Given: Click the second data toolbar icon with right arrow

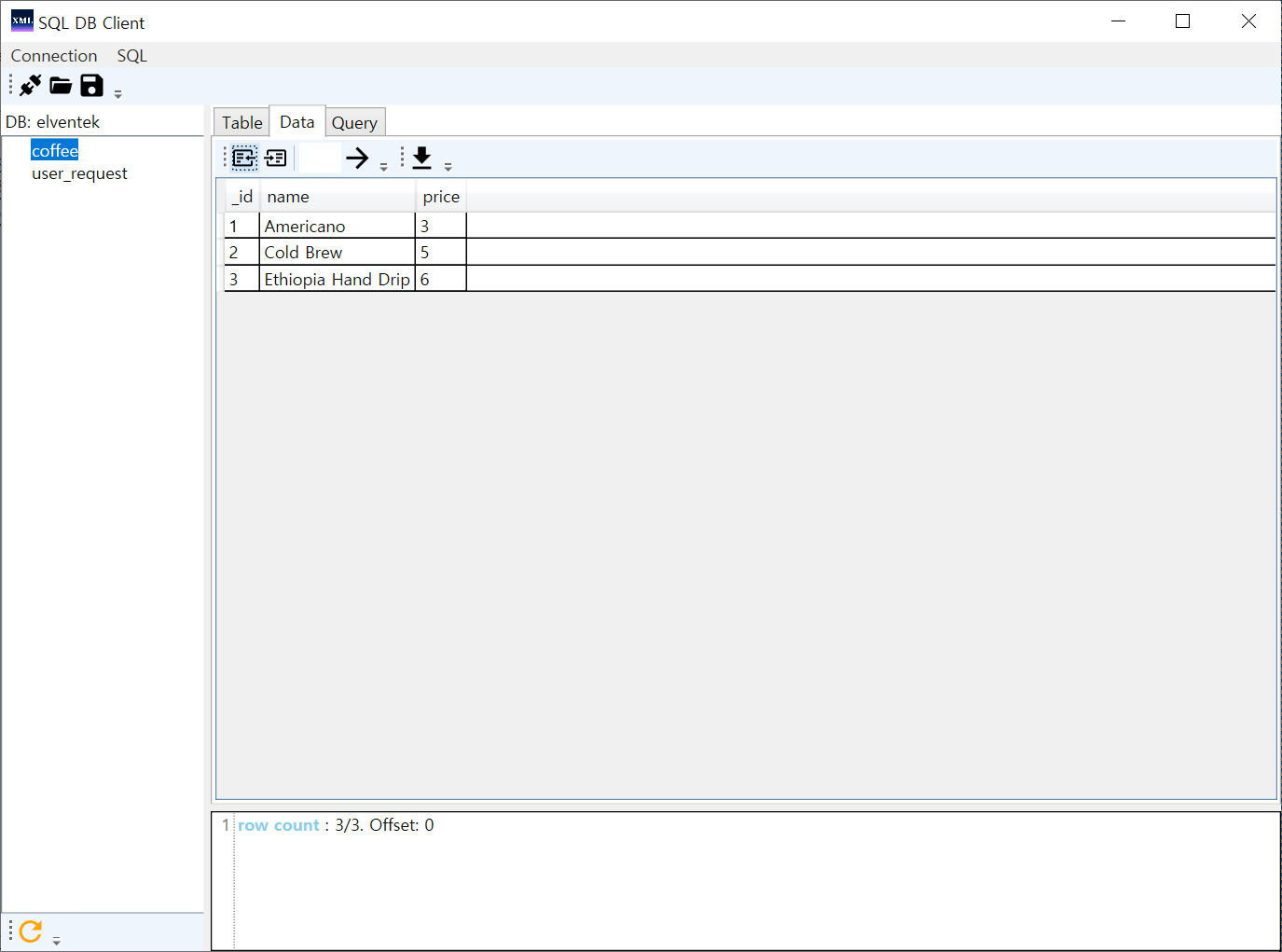Looking at the screenshot, I should point(276,158).
